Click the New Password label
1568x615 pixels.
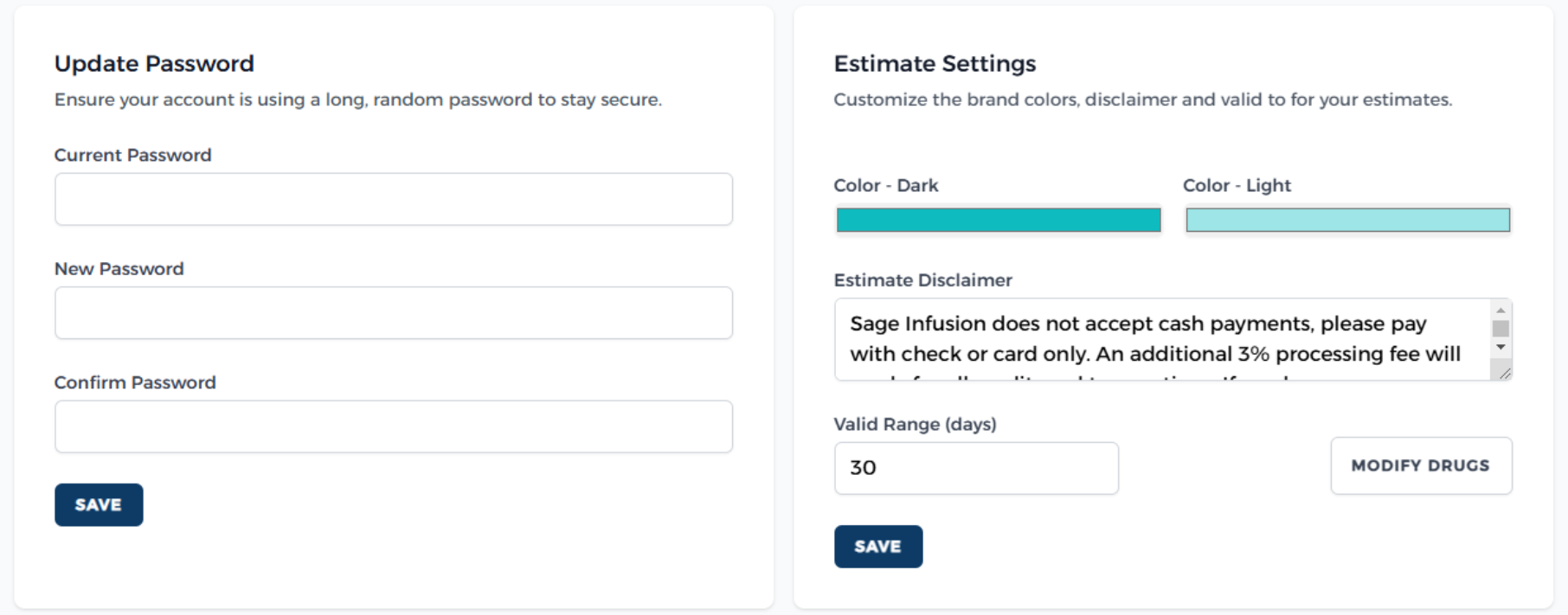(x=119, y=269)
